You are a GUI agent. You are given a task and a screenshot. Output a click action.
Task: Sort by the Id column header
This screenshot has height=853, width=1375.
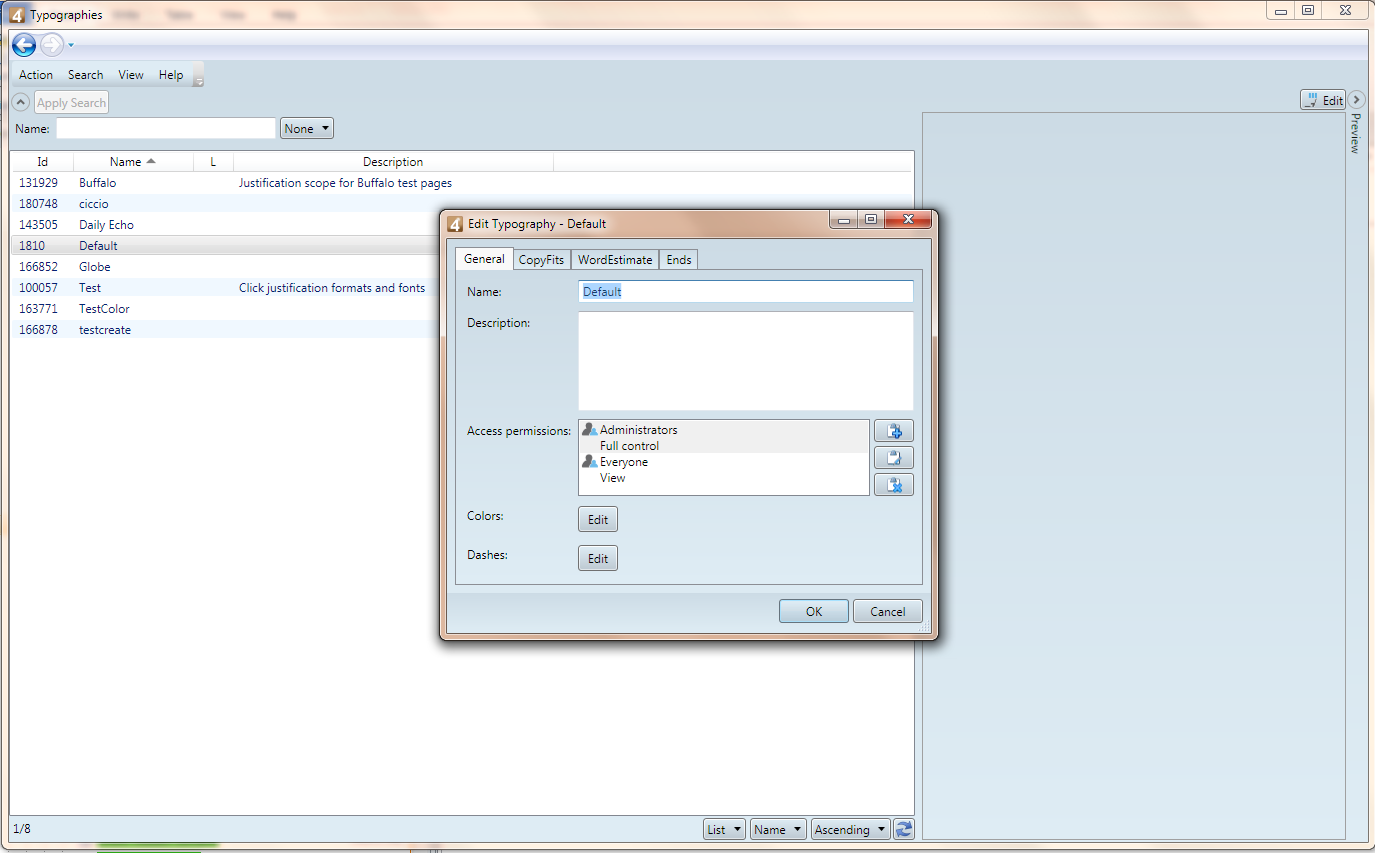coord(43,161)
